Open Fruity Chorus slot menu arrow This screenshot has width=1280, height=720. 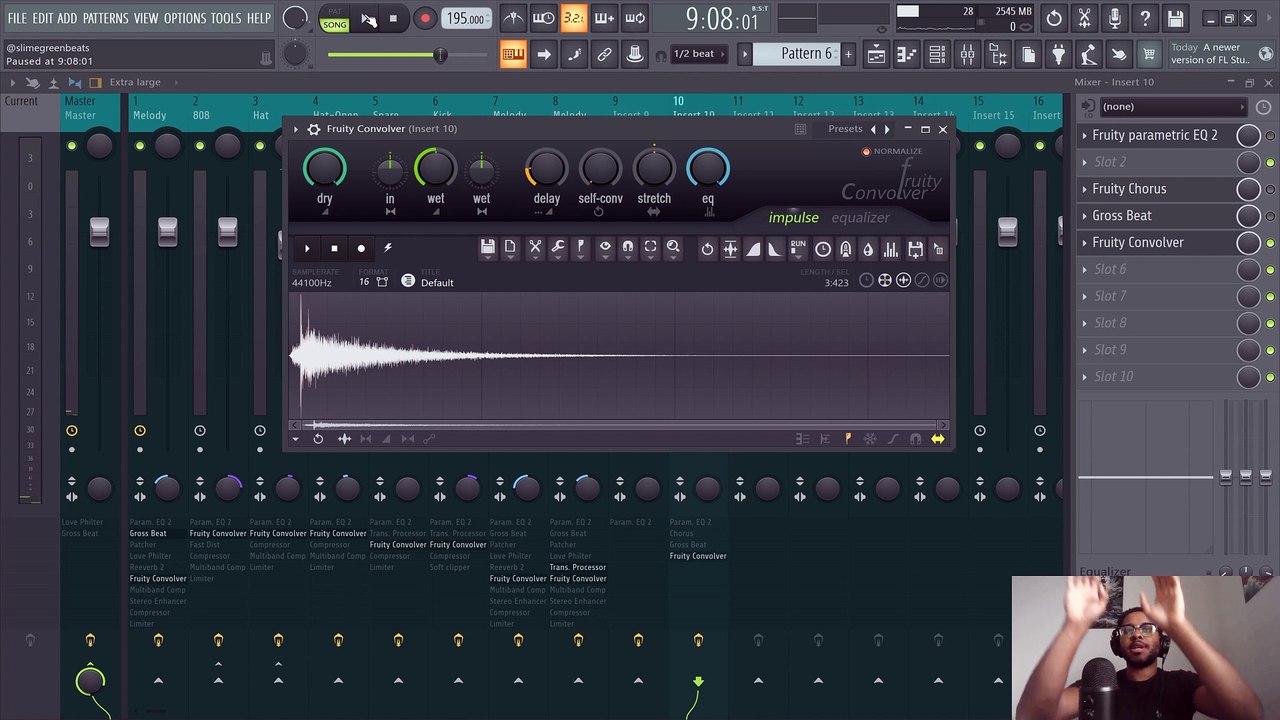click(1084, 189)
